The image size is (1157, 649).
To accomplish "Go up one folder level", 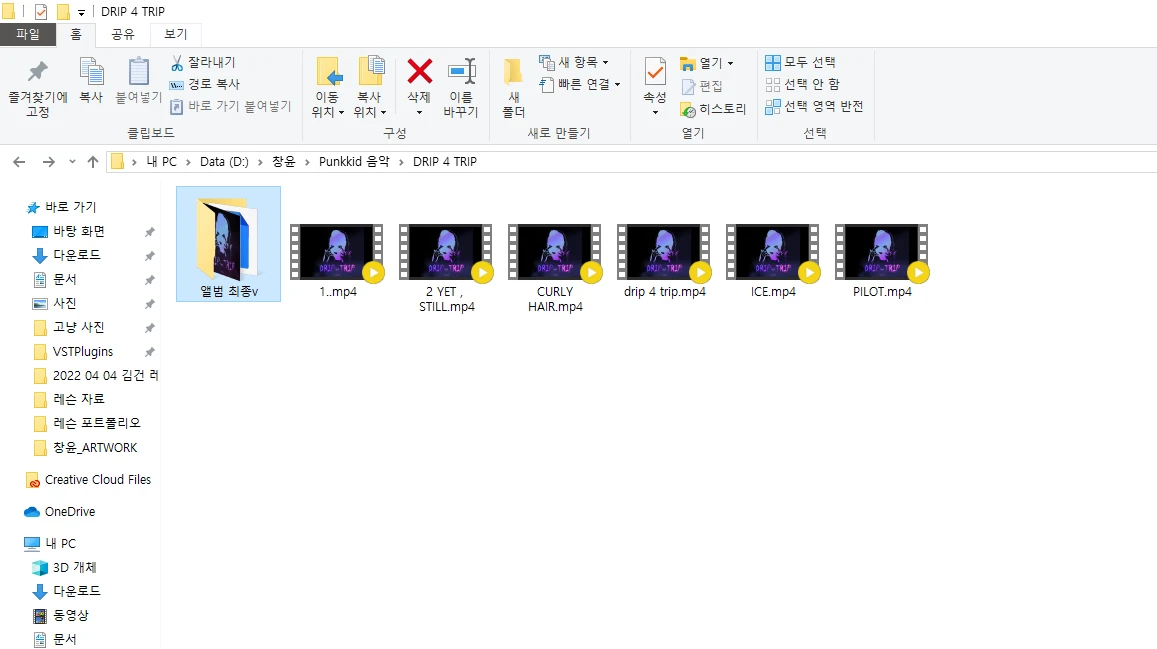I will (92, 162).
